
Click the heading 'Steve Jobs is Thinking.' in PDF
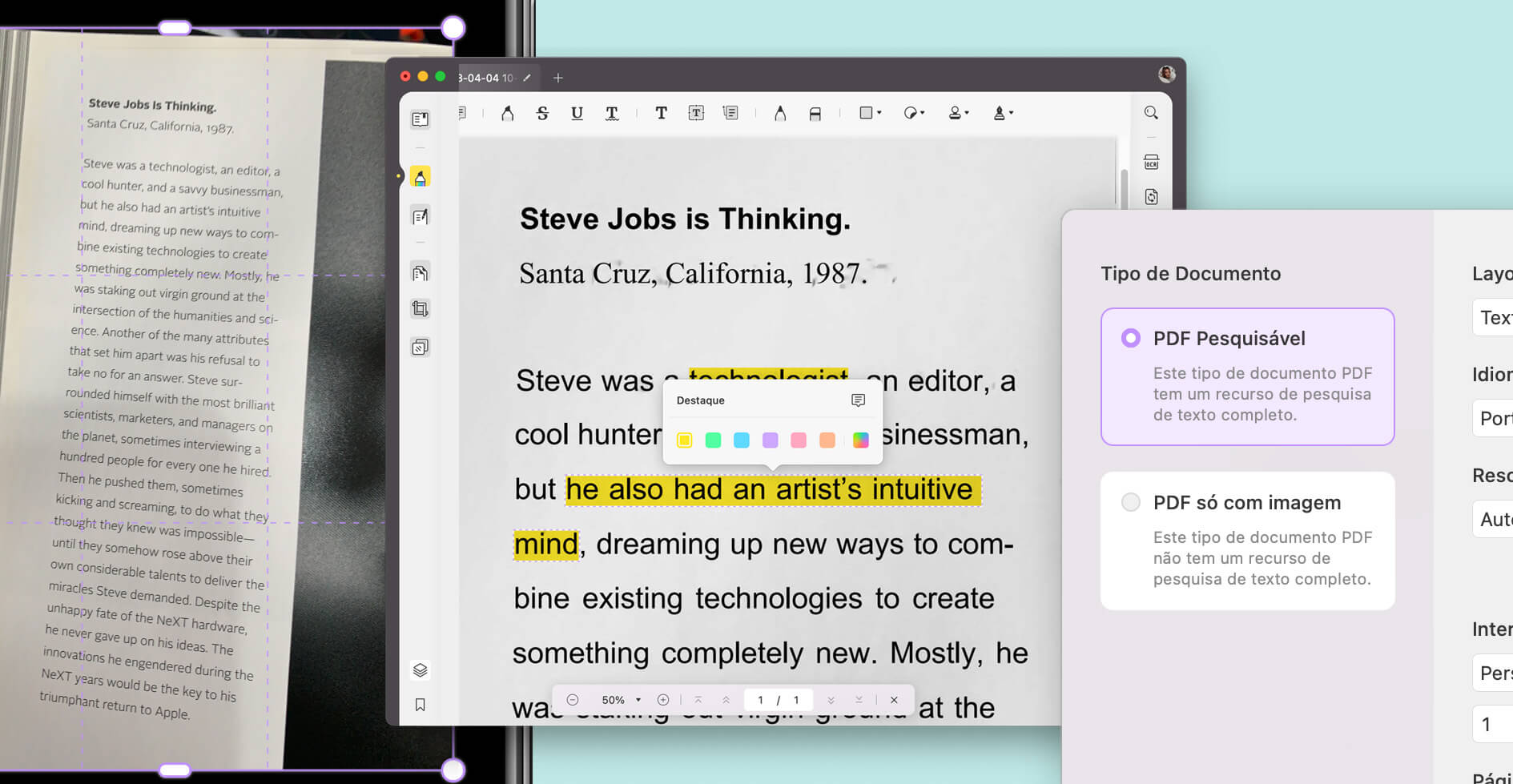685,219
